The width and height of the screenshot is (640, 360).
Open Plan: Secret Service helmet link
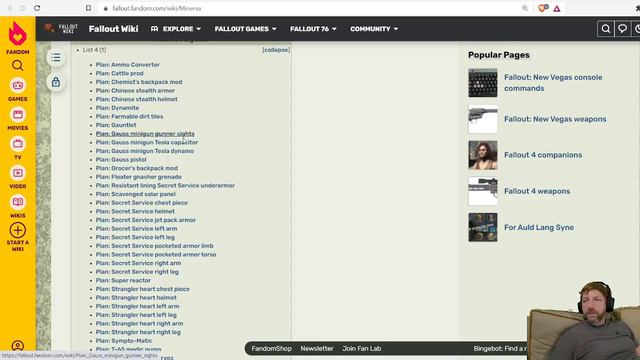coord(135,211)
